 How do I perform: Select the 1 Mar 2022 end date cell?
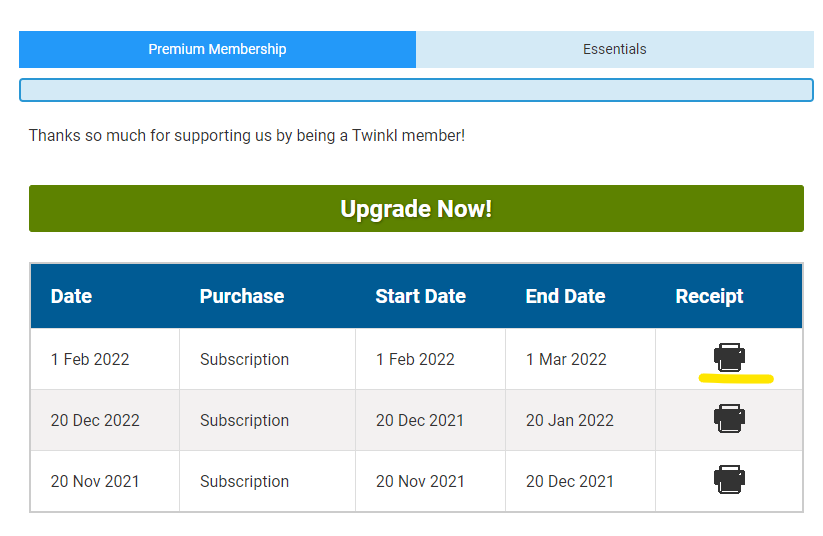[566, 359]
